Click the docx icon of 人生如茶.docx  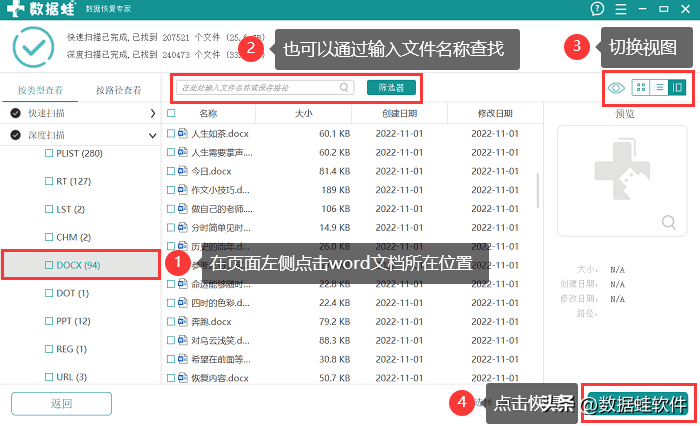(x=183, y=133)
